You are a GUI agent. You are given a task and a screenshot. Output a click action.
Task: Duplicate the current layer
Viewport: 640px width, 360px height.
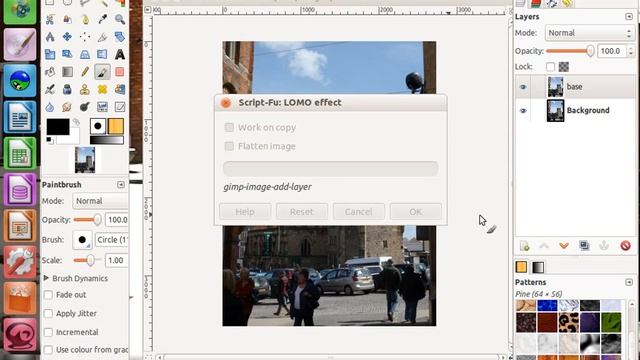click(584, 246)
